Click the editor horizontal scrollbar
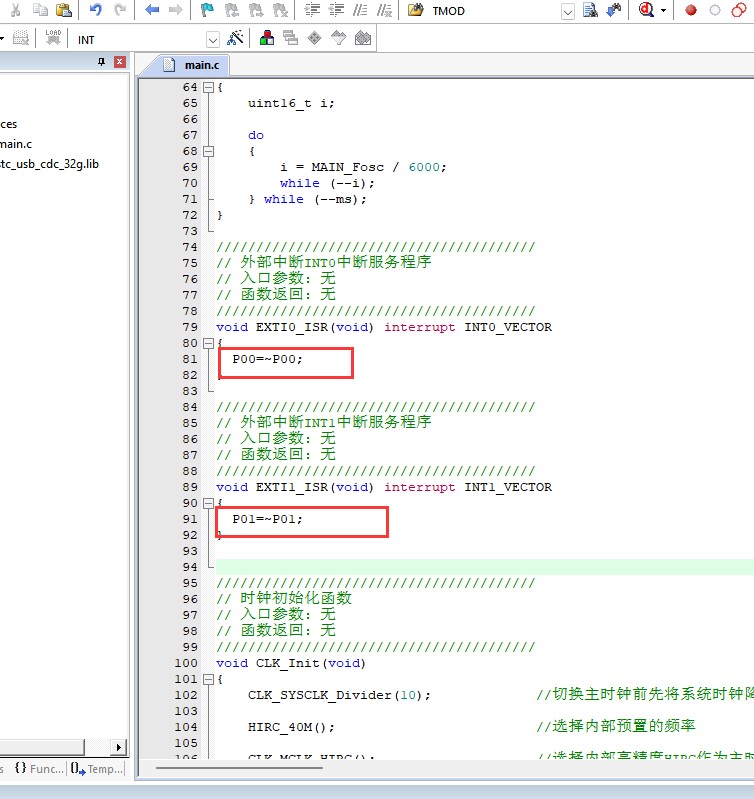The width and height of the screenshot is (754, 799). pyautogui.click(x=239, y=768)
